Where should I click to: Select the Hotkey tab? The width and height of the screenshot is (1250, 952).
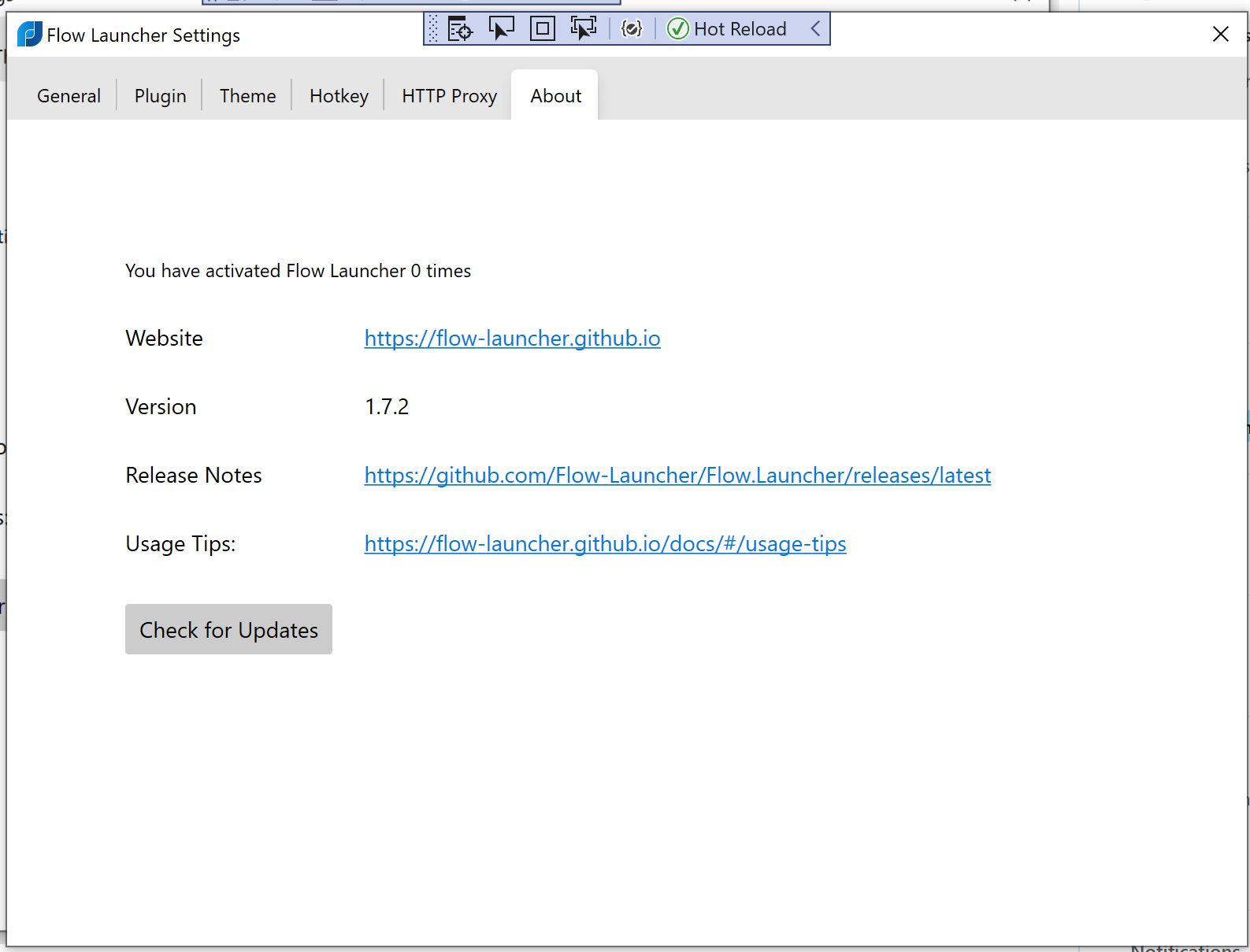(x=339, y=96)
